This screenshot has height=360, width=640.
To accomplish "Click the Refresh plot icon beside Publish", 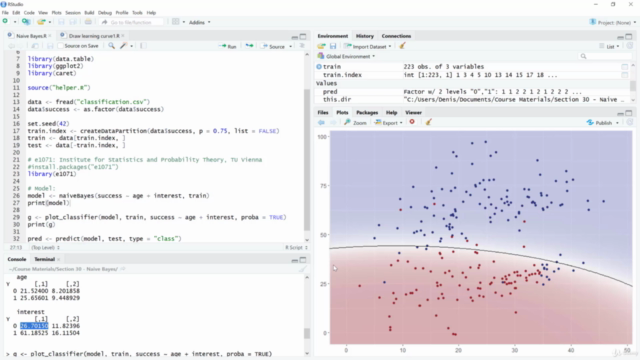I will pyautogui.click(x=629, y=122).
